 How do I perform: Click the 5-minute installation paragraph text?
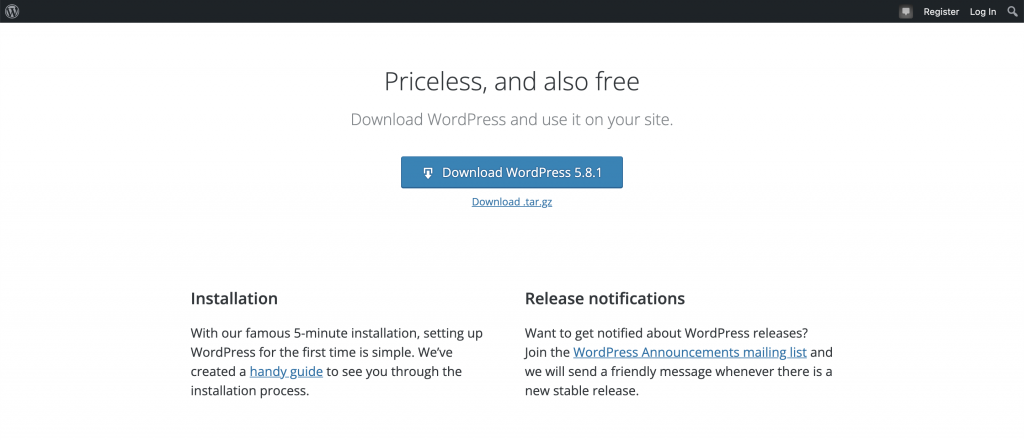coord(336,362)
